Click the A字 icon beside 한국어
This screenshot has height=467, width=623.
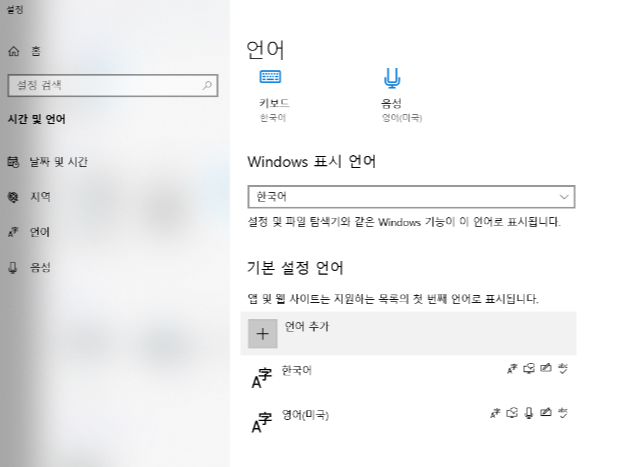coord(261,378)
